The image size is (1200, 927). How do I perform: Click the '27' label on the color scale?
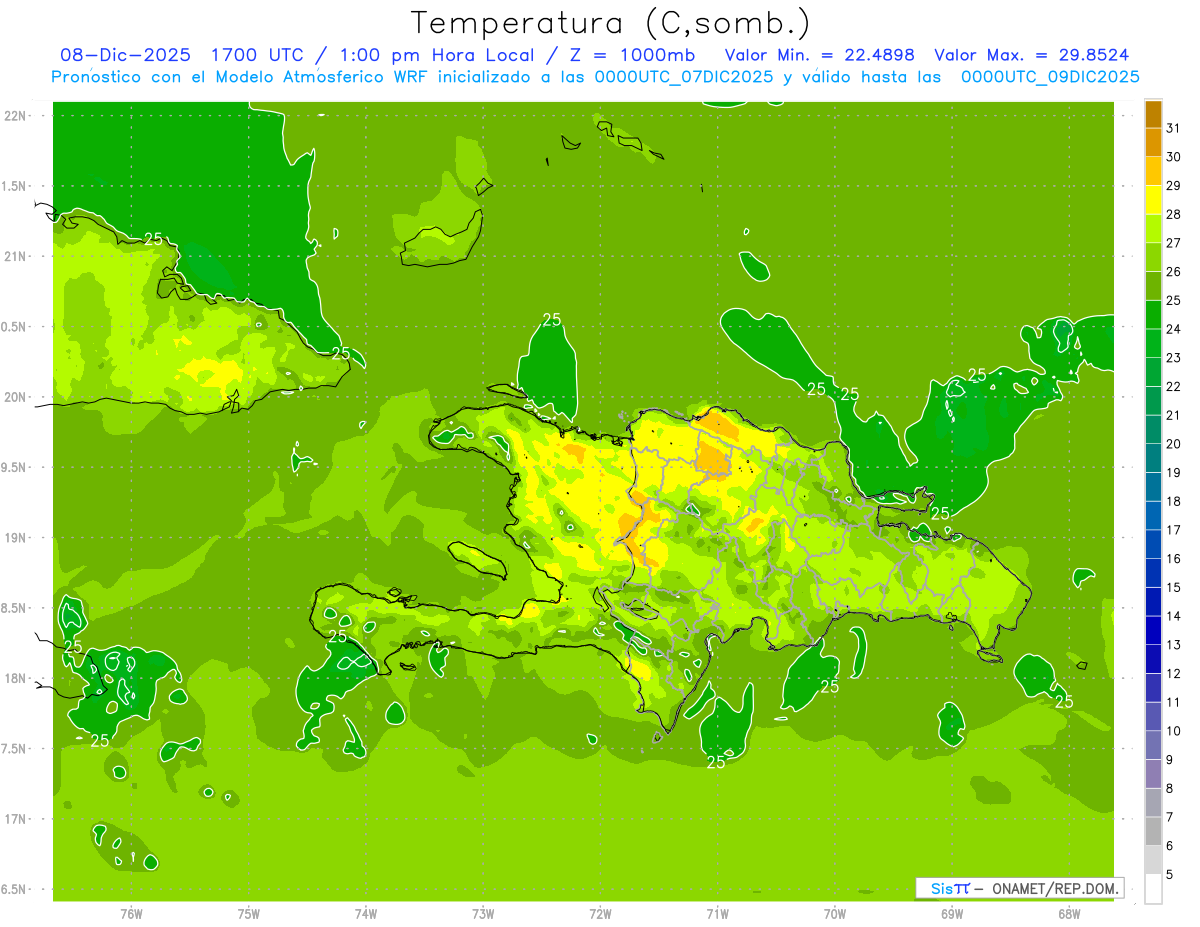pos(1173,243)
